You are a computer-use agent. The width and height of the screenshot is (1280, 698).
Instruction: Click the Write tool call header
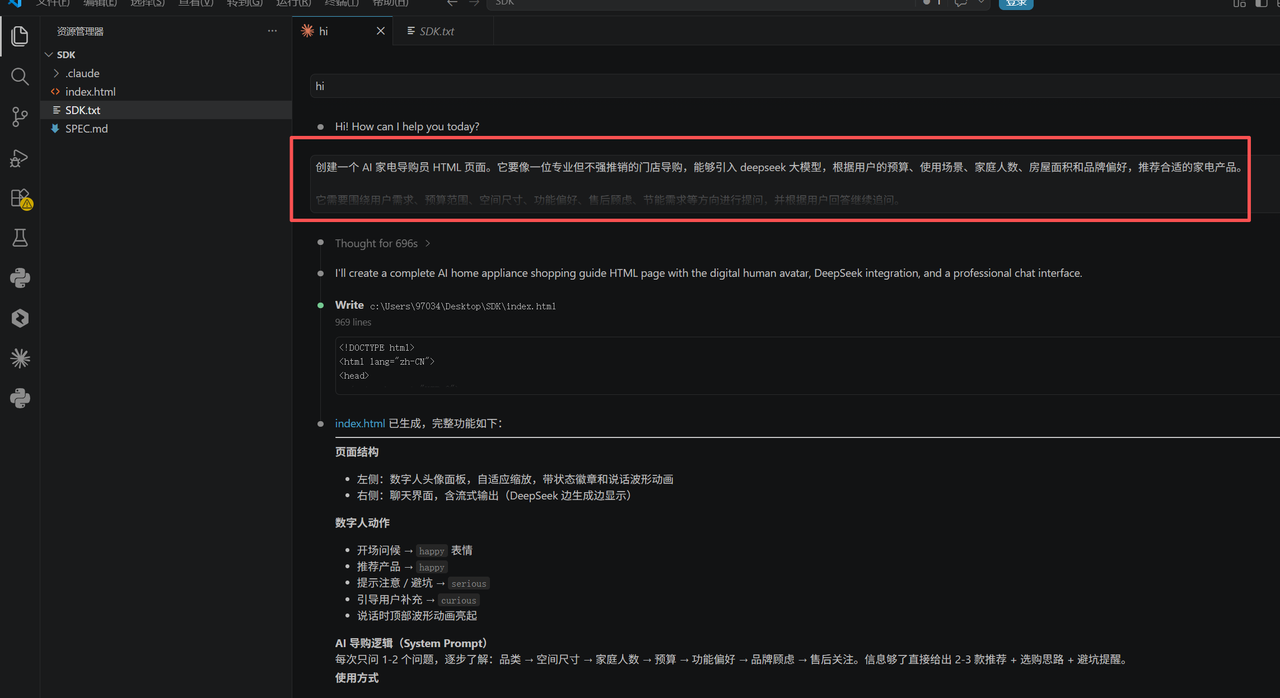coord(350,305)
